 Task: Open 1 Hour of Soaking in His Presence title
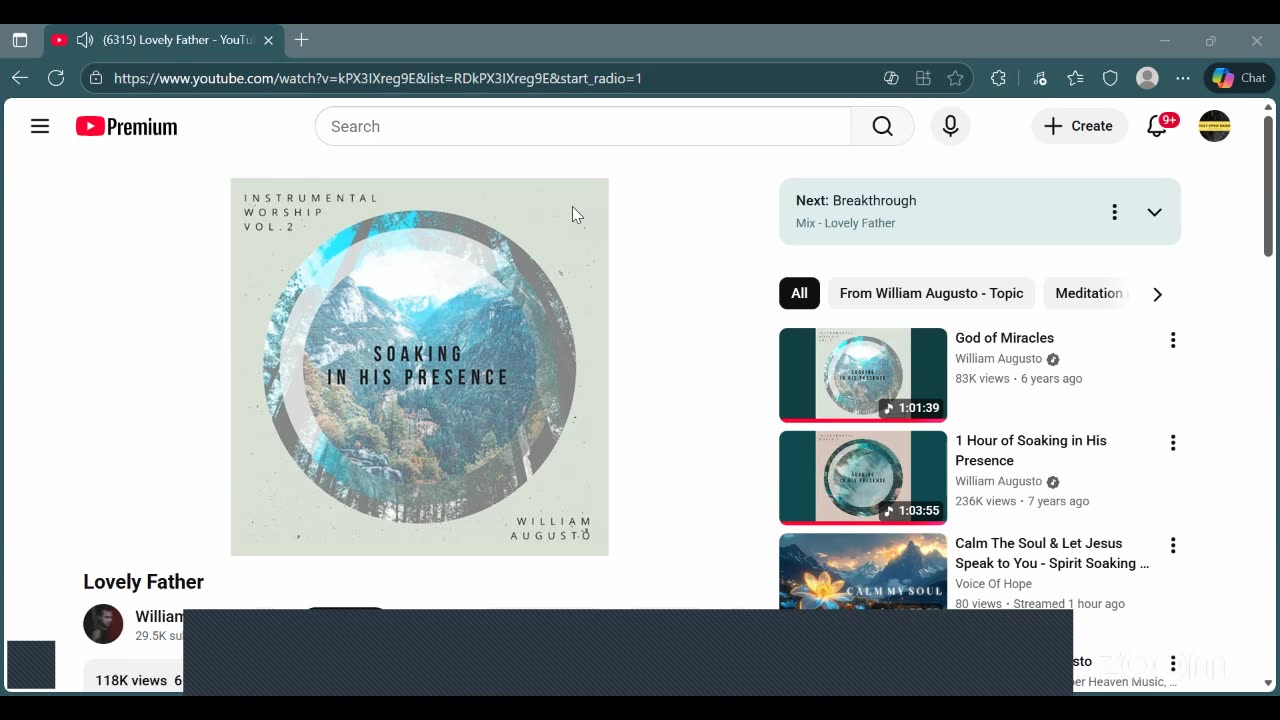pos(1031,450)
